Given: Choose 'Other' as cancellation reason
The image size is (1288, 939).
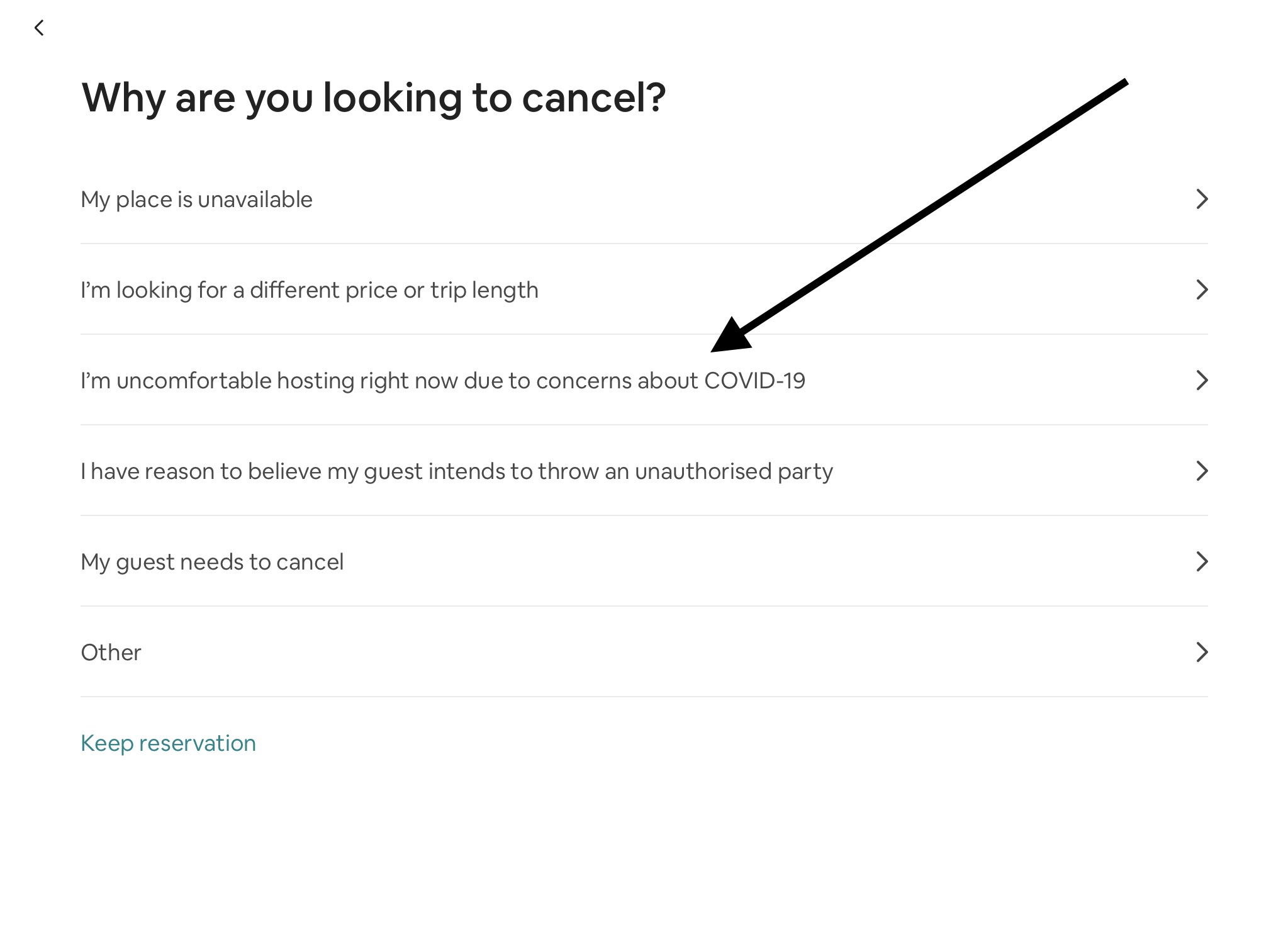Looking at the screenshot, I should (111, 652).
